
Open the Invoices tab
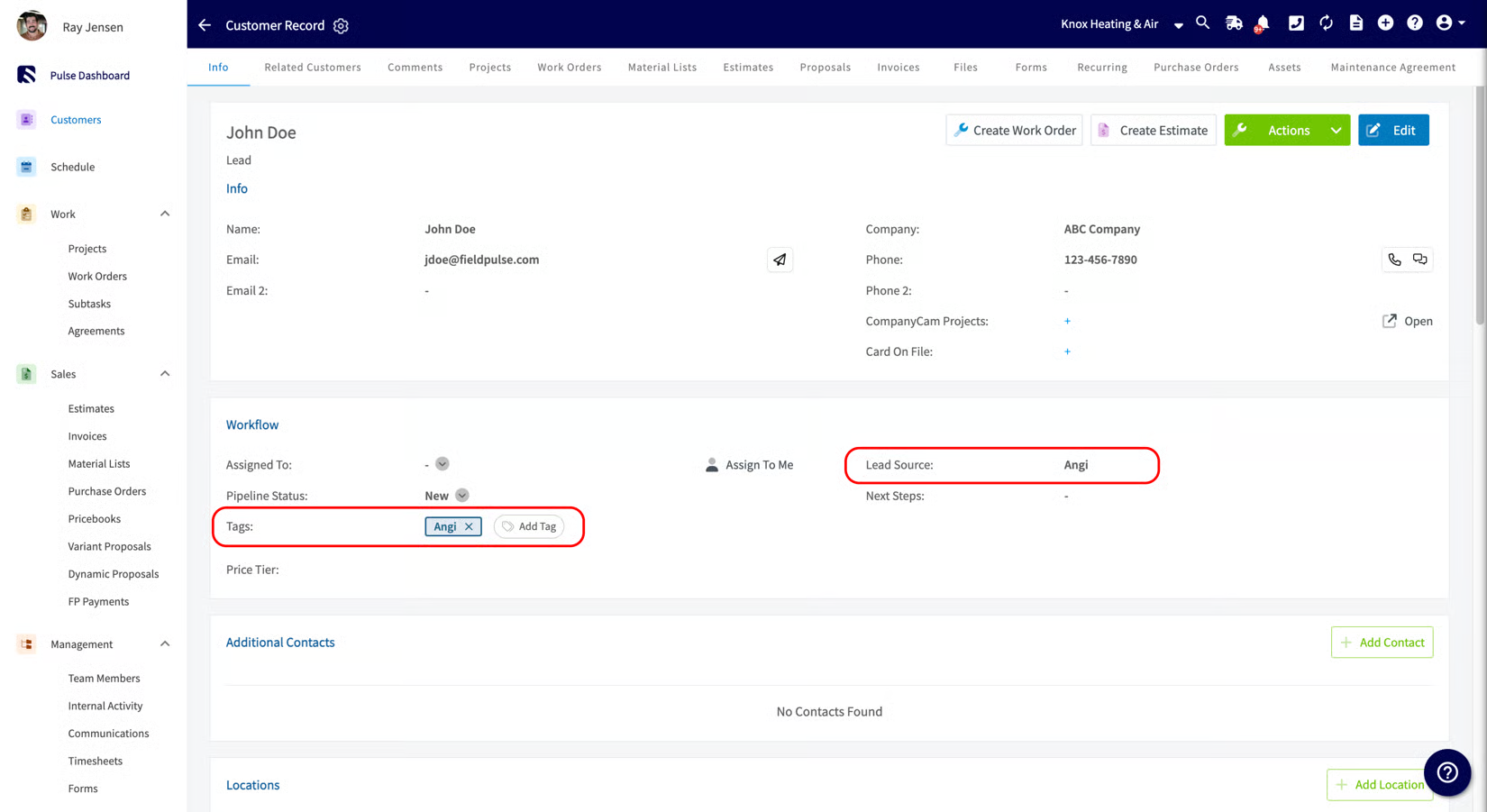coord(899,68)
